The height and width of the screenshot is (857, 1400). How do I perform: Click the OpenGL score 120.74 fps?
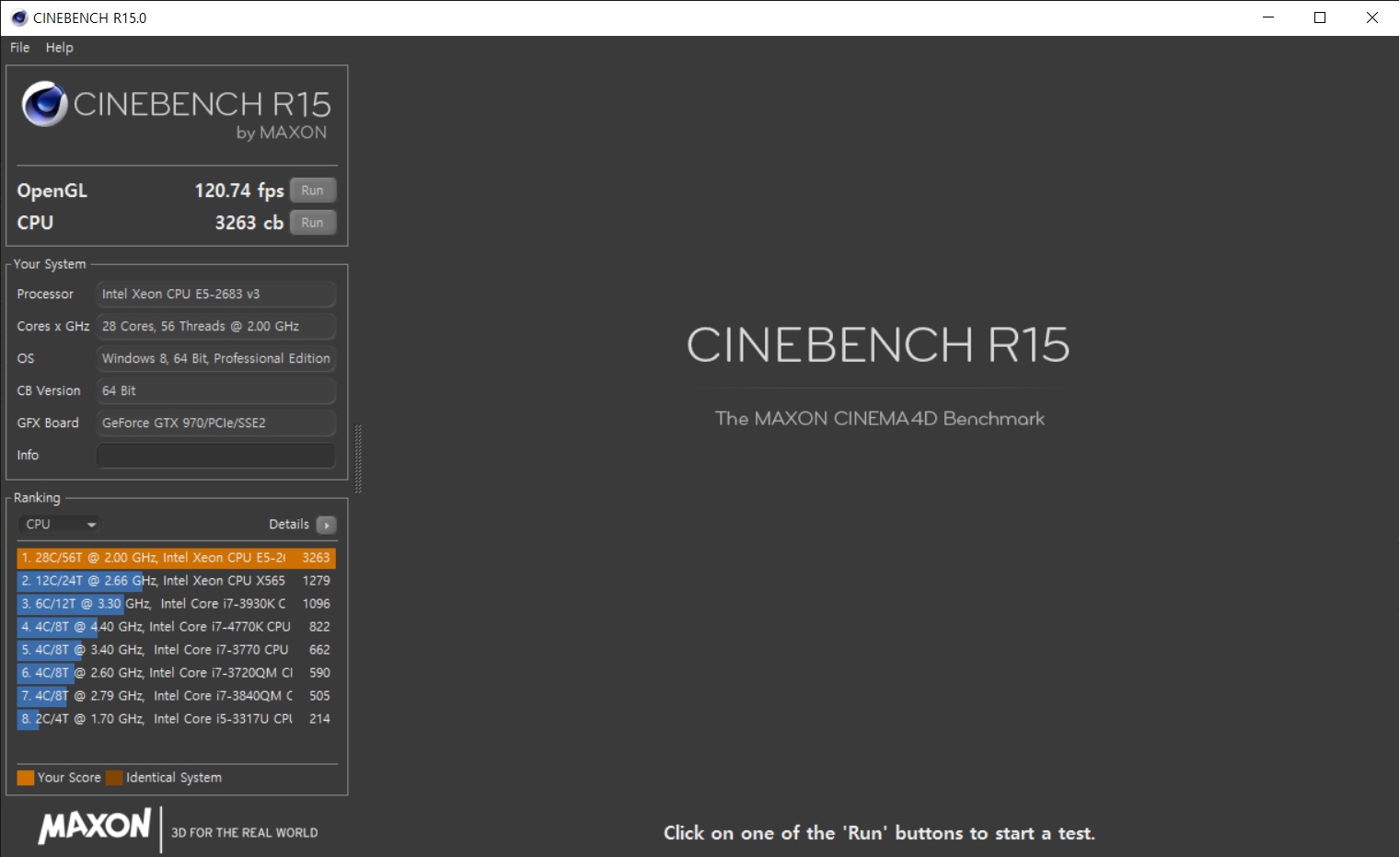click(x=239, y=191)
